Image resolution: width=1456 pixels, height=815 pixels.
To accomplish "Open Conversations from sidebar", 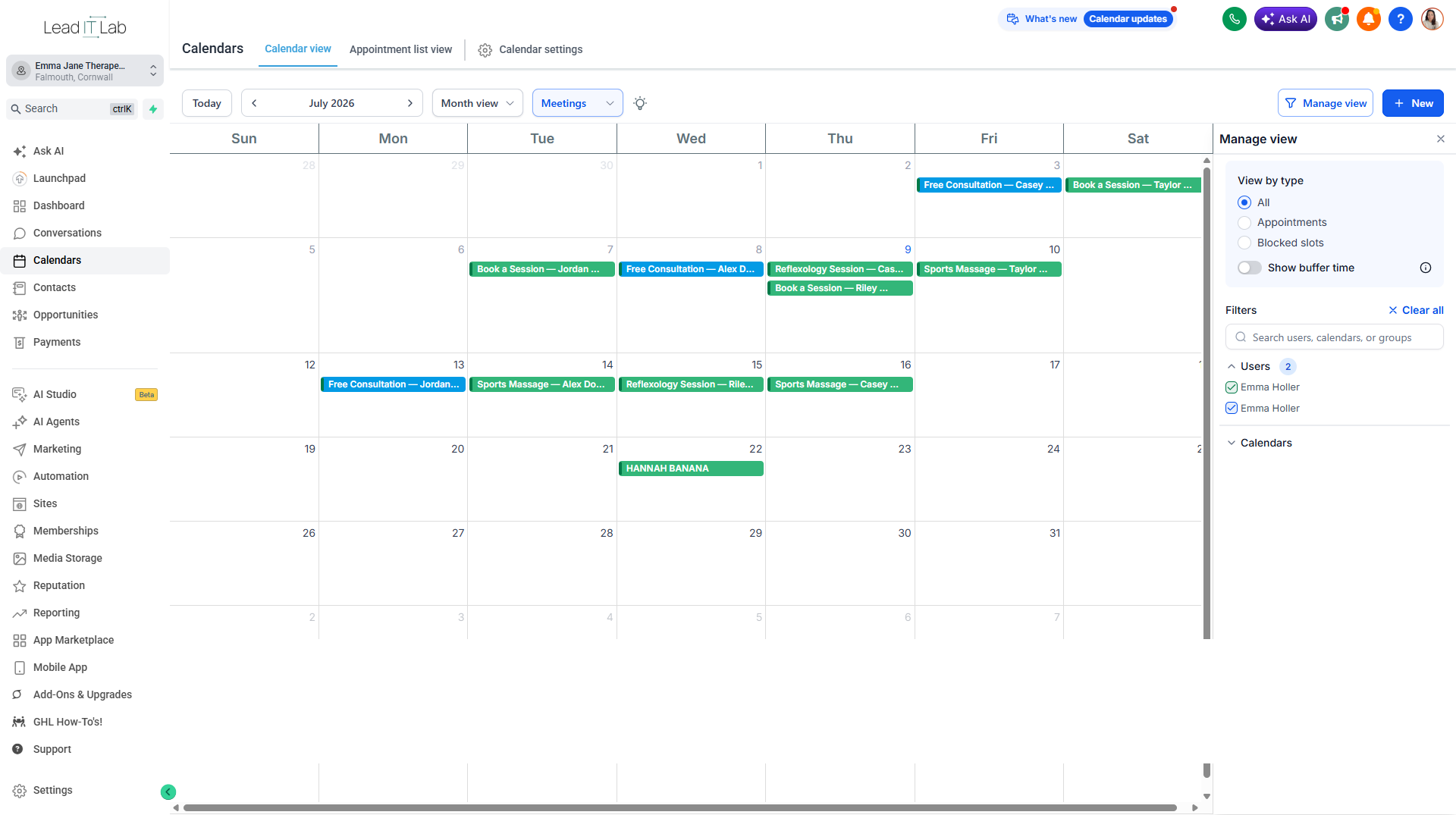I will tap(84, 233).
